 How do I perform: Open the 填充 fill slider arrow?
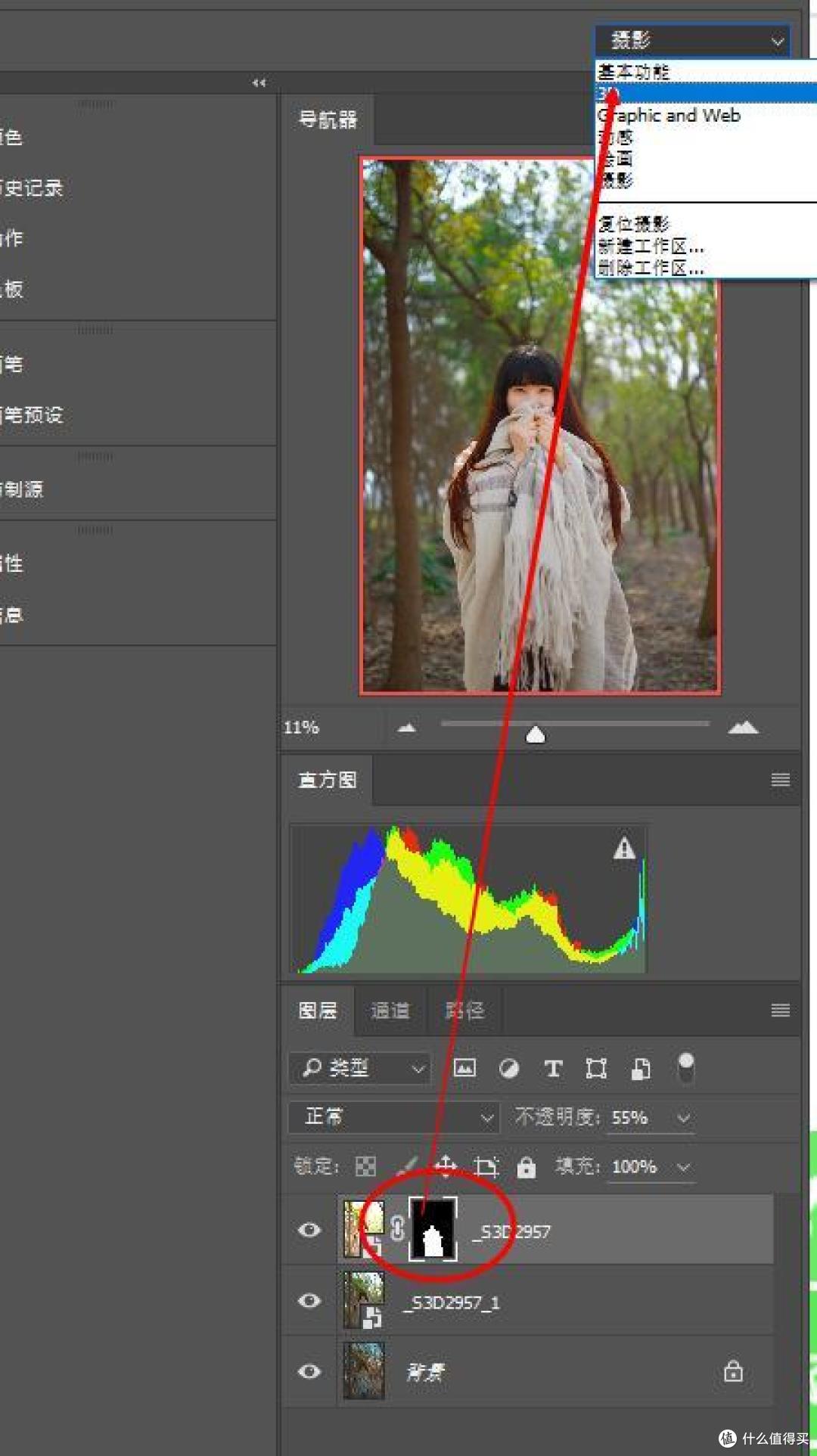click(684, 1167)
